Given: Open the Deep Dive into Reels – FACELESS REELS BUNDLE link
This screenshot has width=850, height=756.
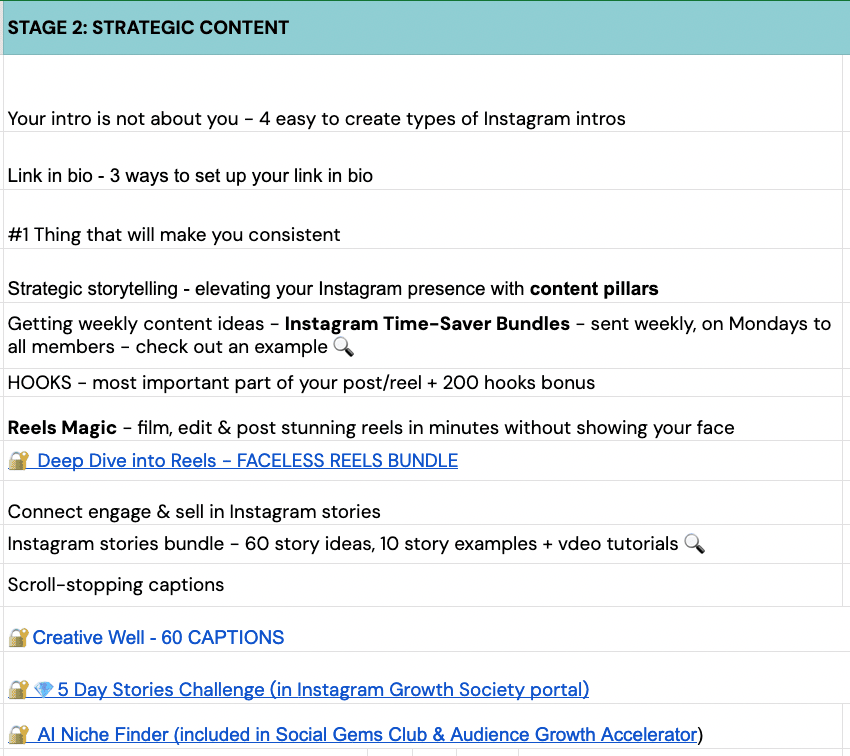Looking at the screenshot, I should point(248,461).
